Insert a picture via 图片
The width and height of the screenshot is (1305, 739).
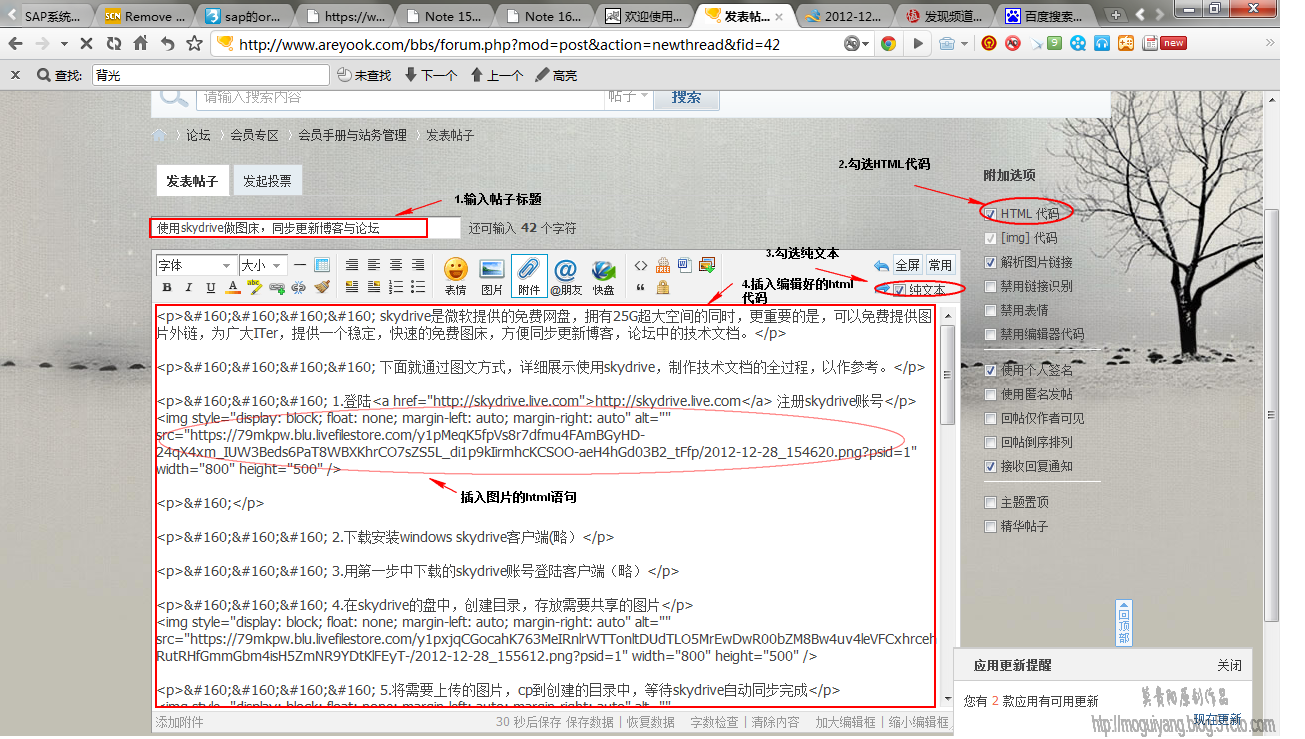point(492,277)
